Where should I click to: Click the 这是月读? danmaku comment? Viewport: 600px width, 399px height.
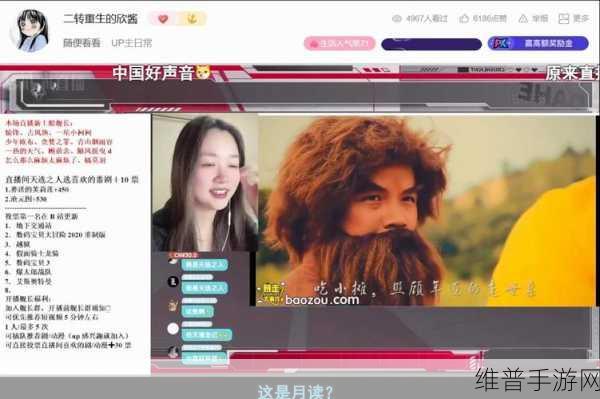point(295,392)
